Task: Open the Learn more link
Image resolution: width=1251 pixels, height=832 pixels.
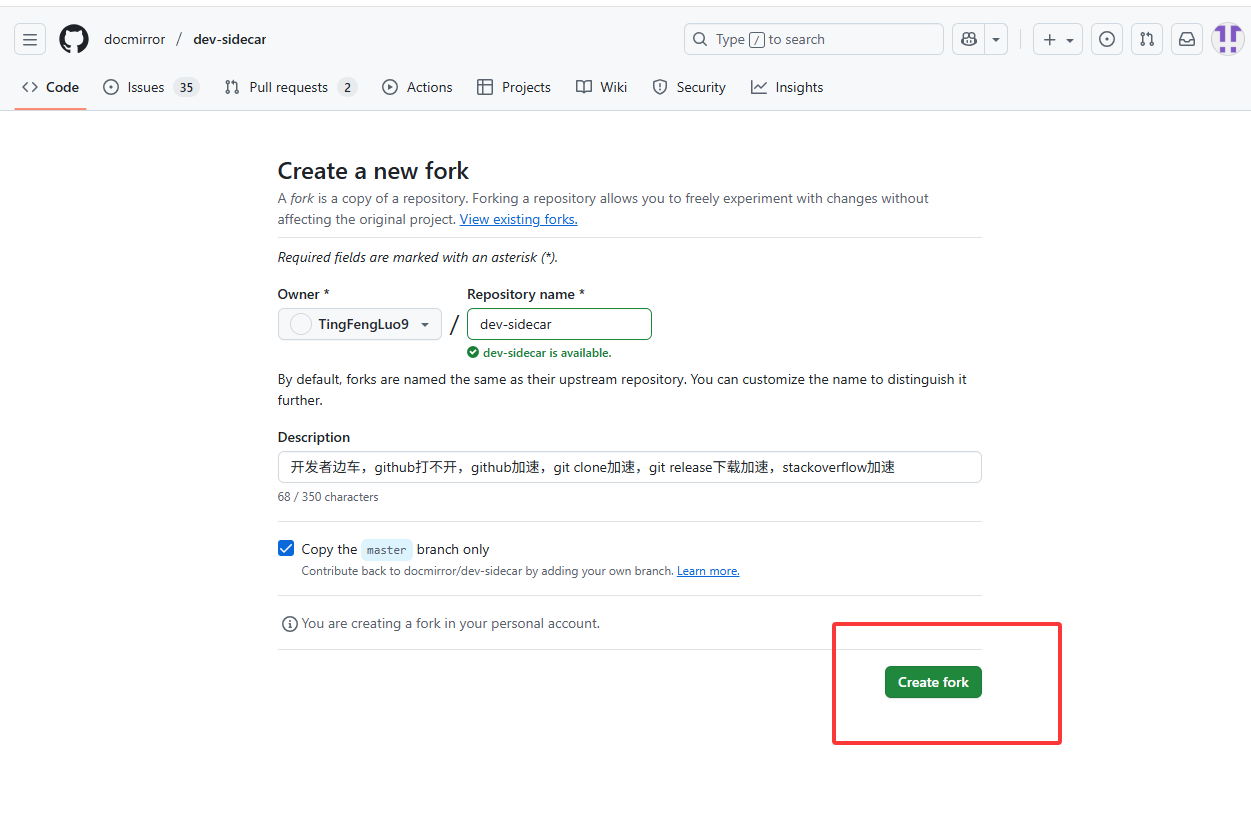Action: 708,571
